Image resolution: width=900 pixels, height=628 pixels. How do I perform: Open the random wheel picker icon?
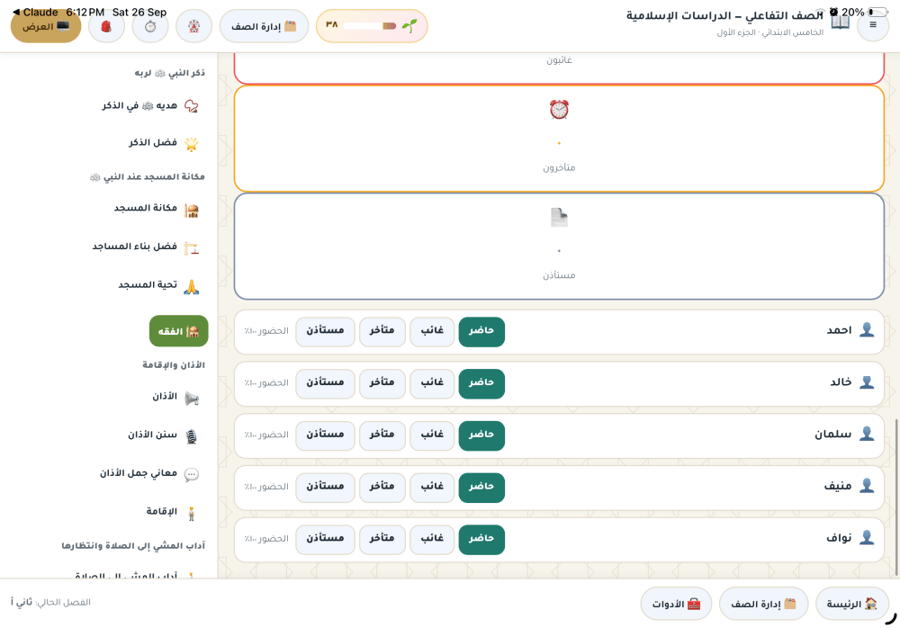point(194,26)
